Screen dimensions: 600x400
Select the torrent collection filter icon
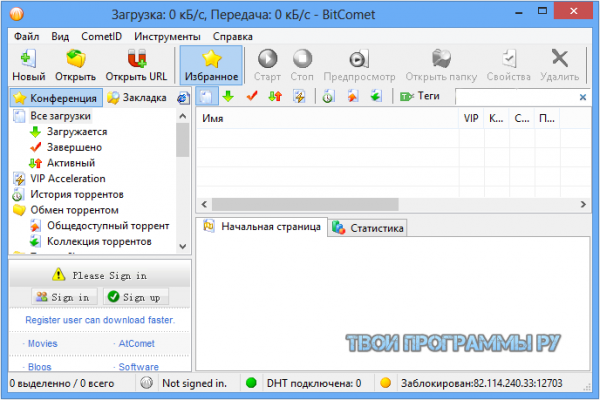point(376,96)
